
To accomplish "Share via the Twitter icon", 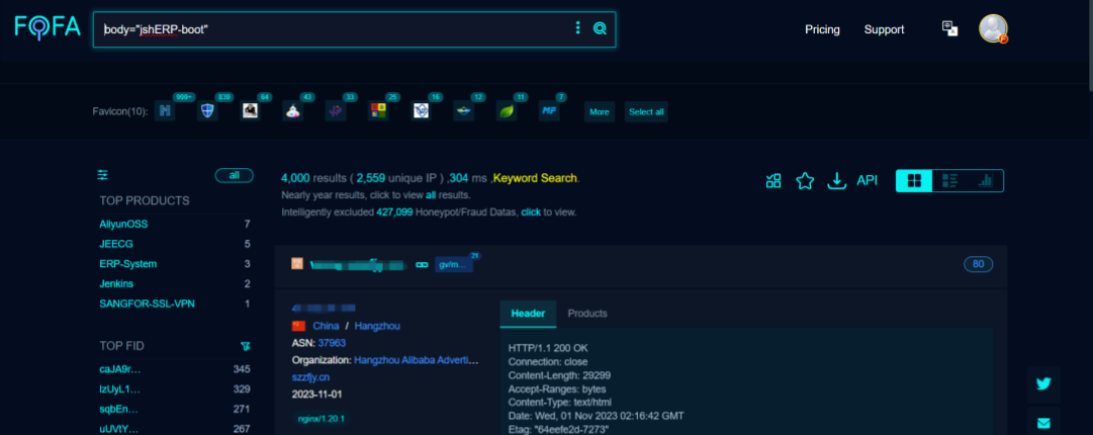I will click(x=1044, y=384).
